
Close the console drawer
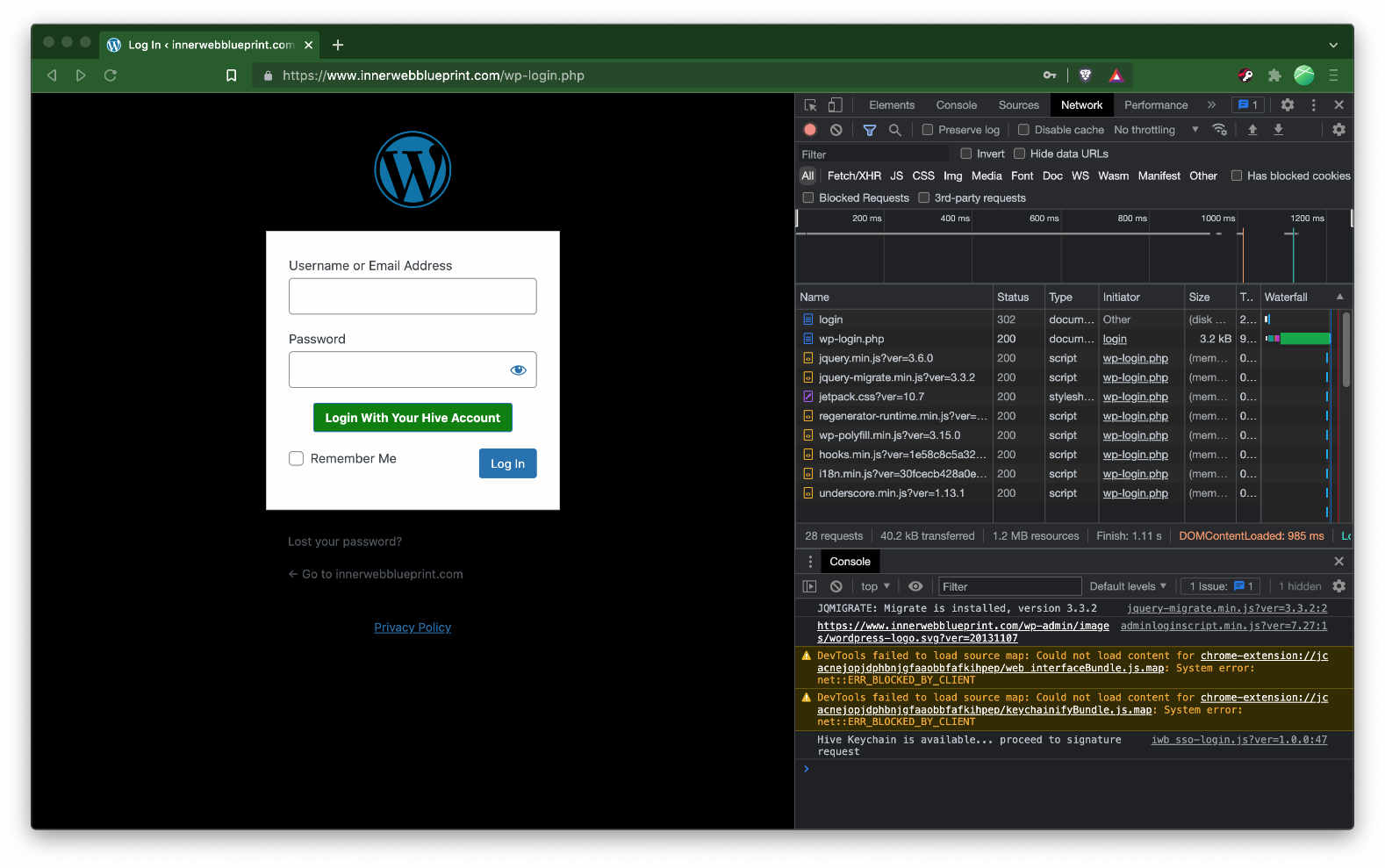coord(1338,562)
